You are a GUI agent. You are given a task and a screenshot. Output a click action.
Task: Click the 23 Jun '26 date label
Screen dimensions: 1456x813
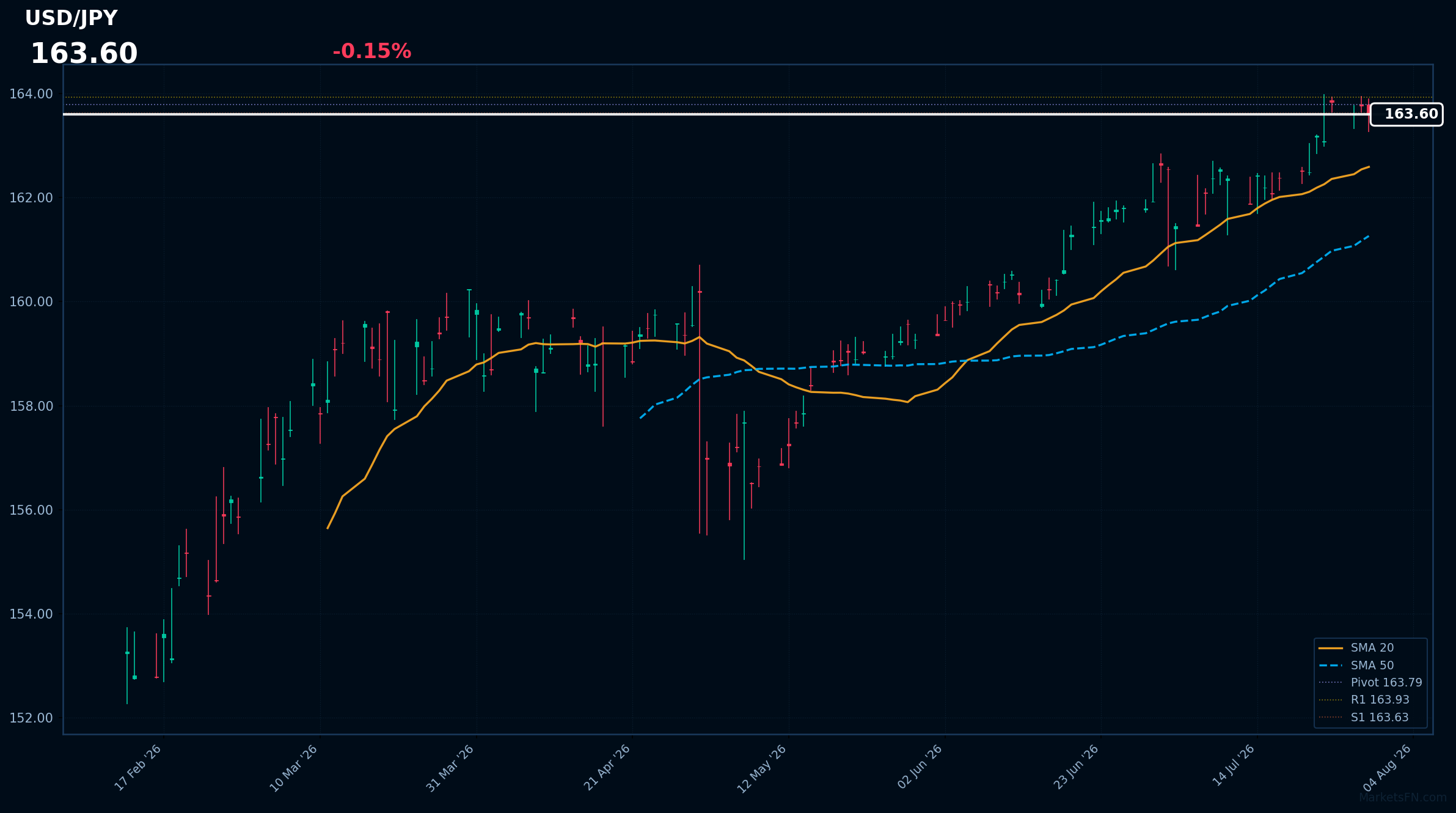point(1077,767)
